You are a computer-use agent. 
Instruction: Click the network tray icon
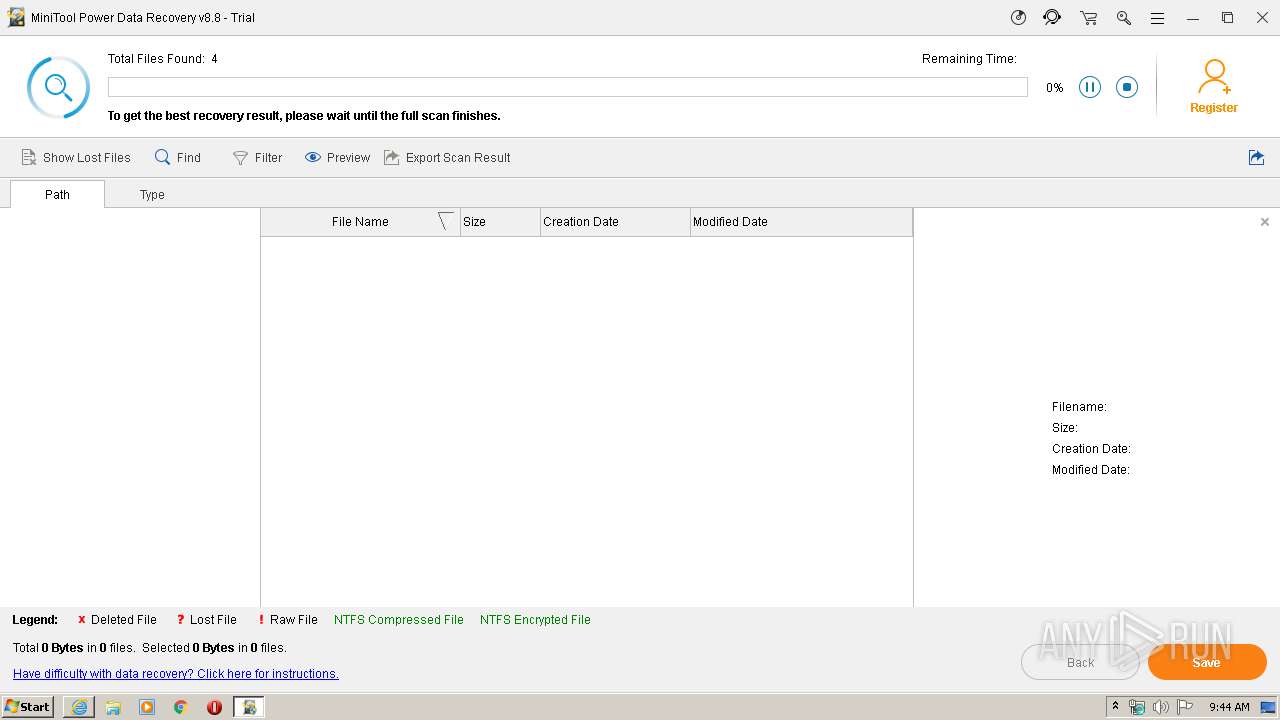pos(1137,707)
